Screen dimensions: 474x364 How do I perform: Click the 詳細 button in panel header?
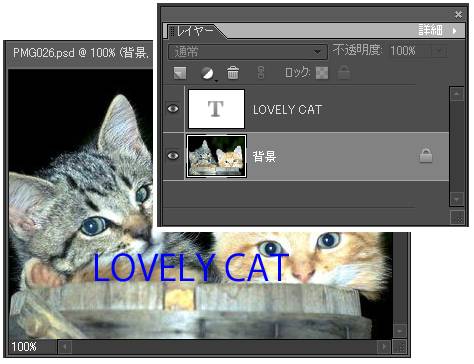tap(430, 30)
